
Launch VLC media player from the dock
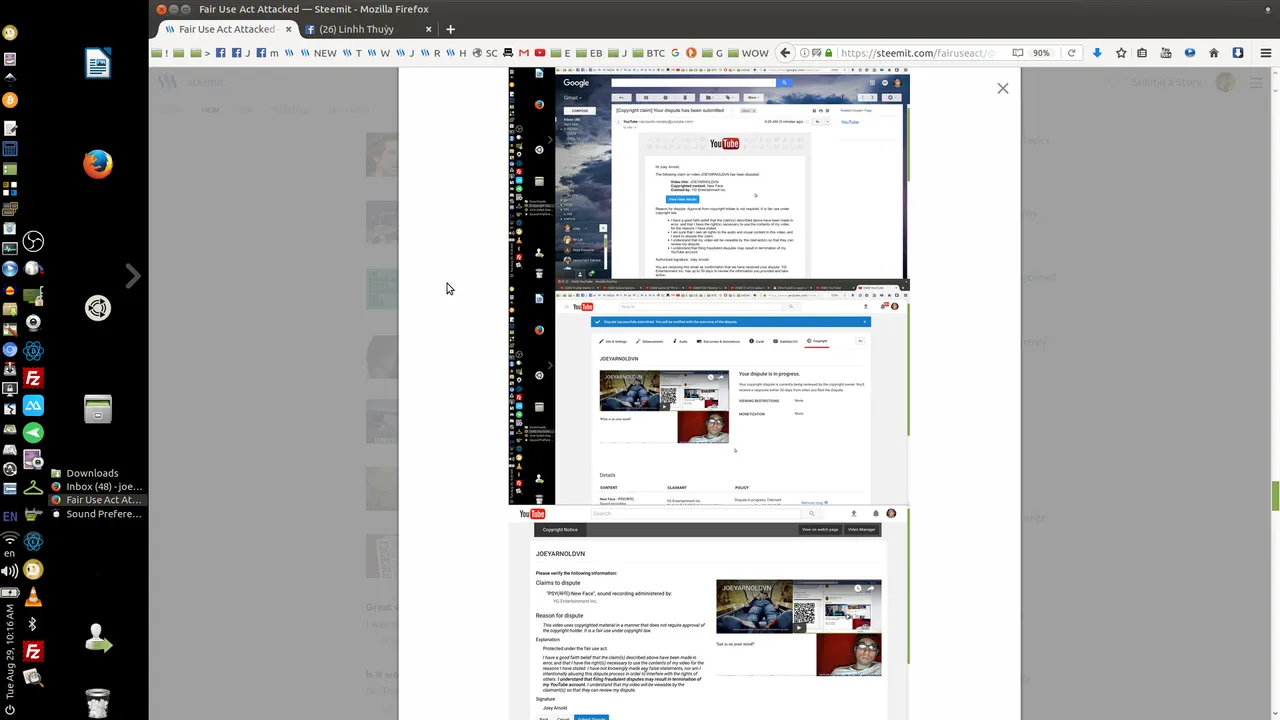[33, 597]
